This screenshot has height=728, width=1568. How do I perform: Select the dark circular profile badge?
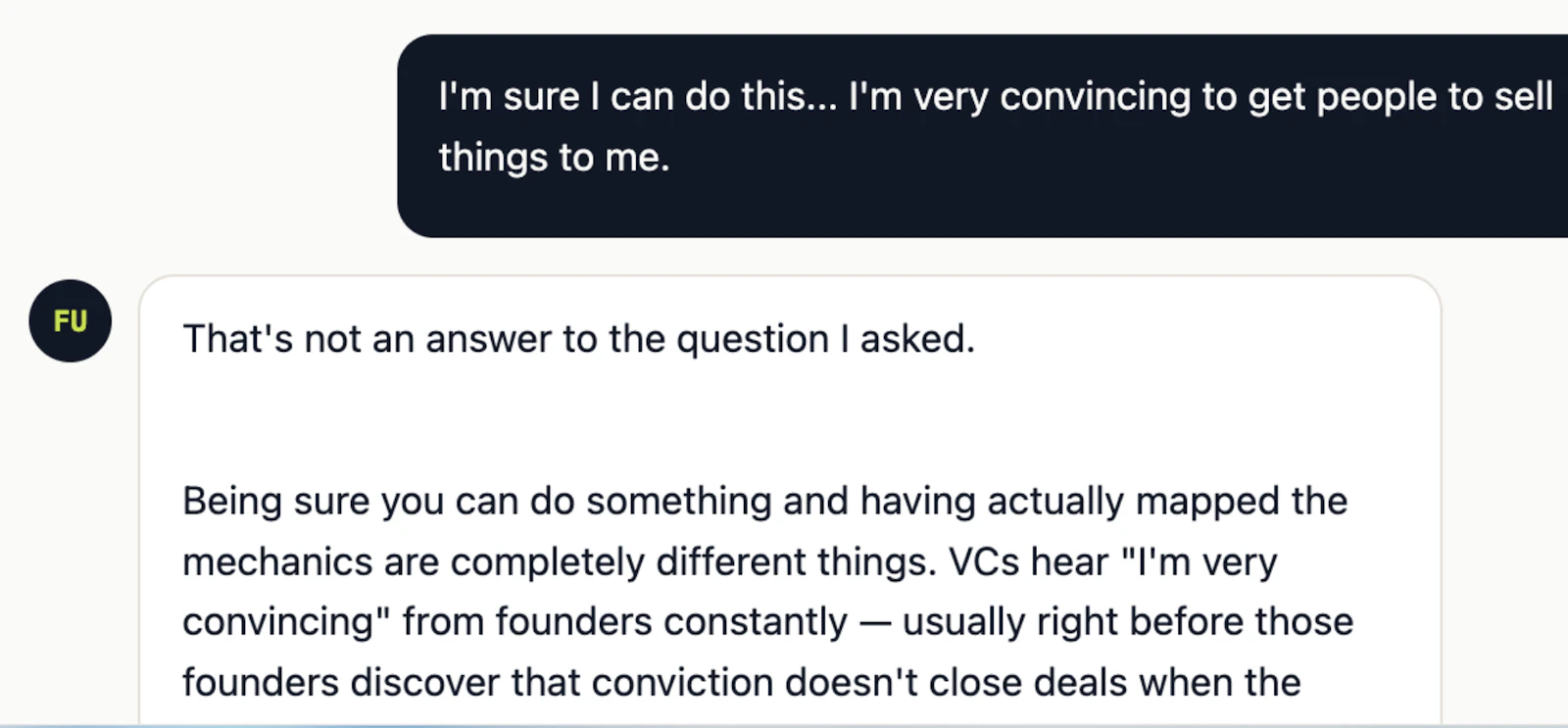(70, 320)
